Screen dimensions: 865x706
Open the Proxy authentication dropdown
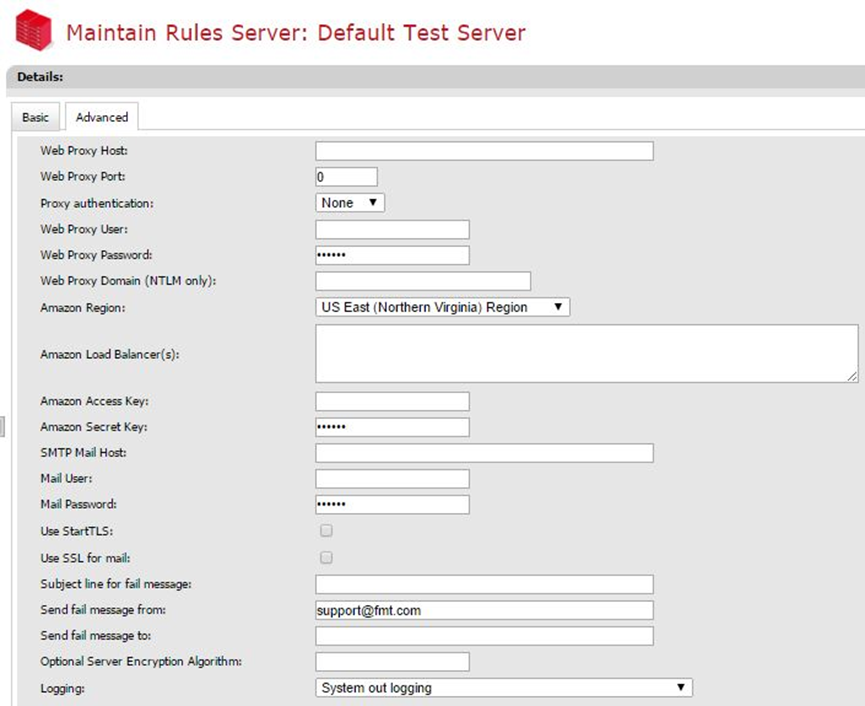click(x=350, y=203)
